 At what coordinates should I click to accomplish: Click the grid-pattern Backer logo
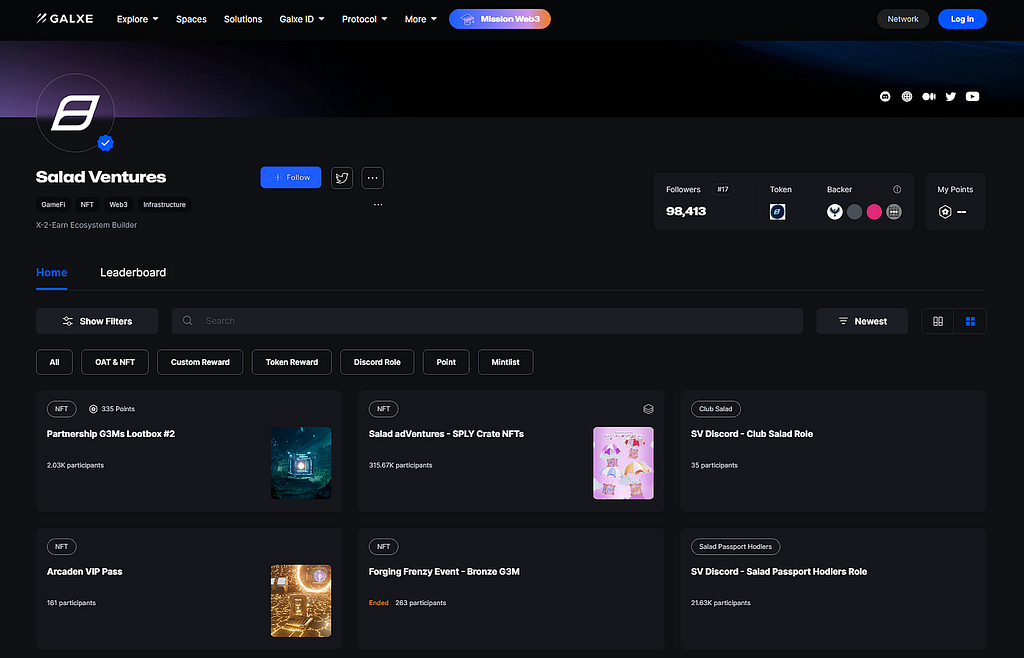click(894, 212)
